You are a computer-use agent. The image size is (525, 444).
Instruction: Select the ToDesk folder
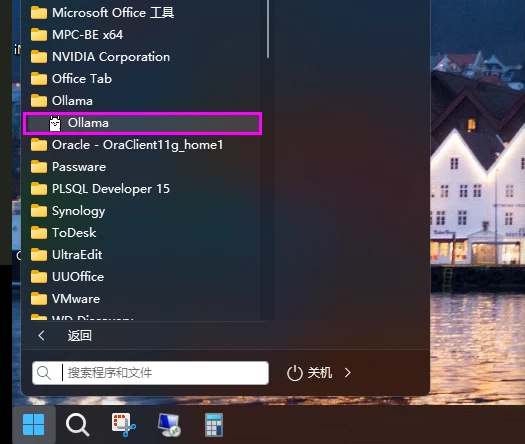coord(142,233)
